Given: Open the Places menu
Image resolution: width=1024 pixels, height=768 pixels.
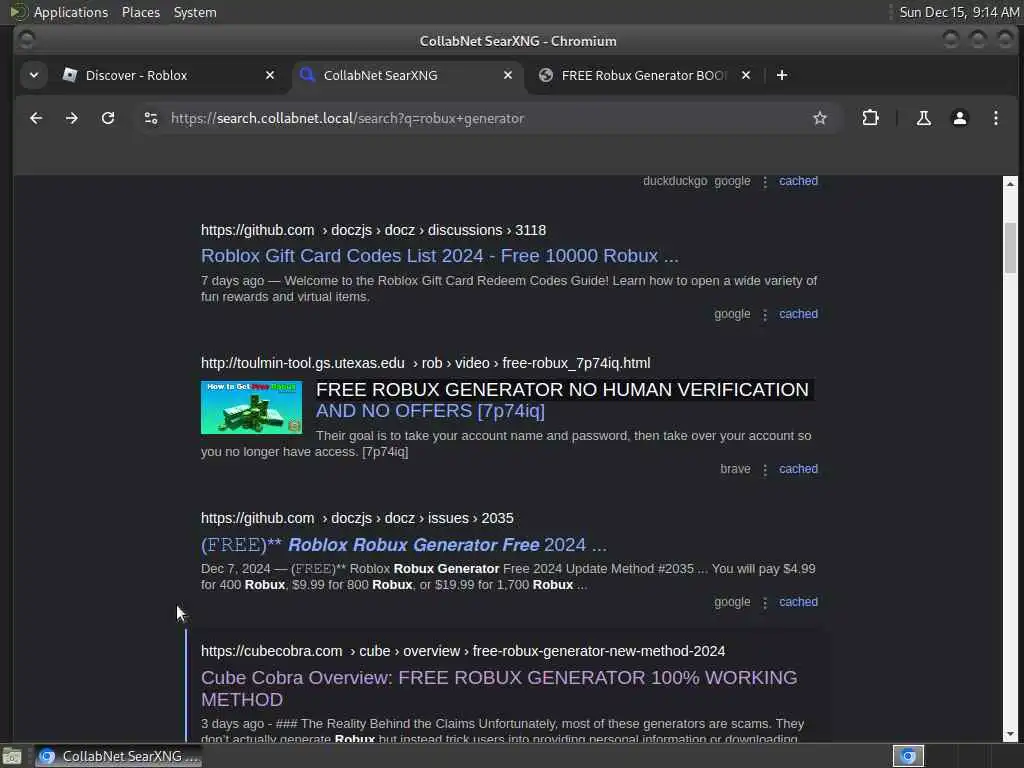Looking at the screenshot, I should 140,12.
